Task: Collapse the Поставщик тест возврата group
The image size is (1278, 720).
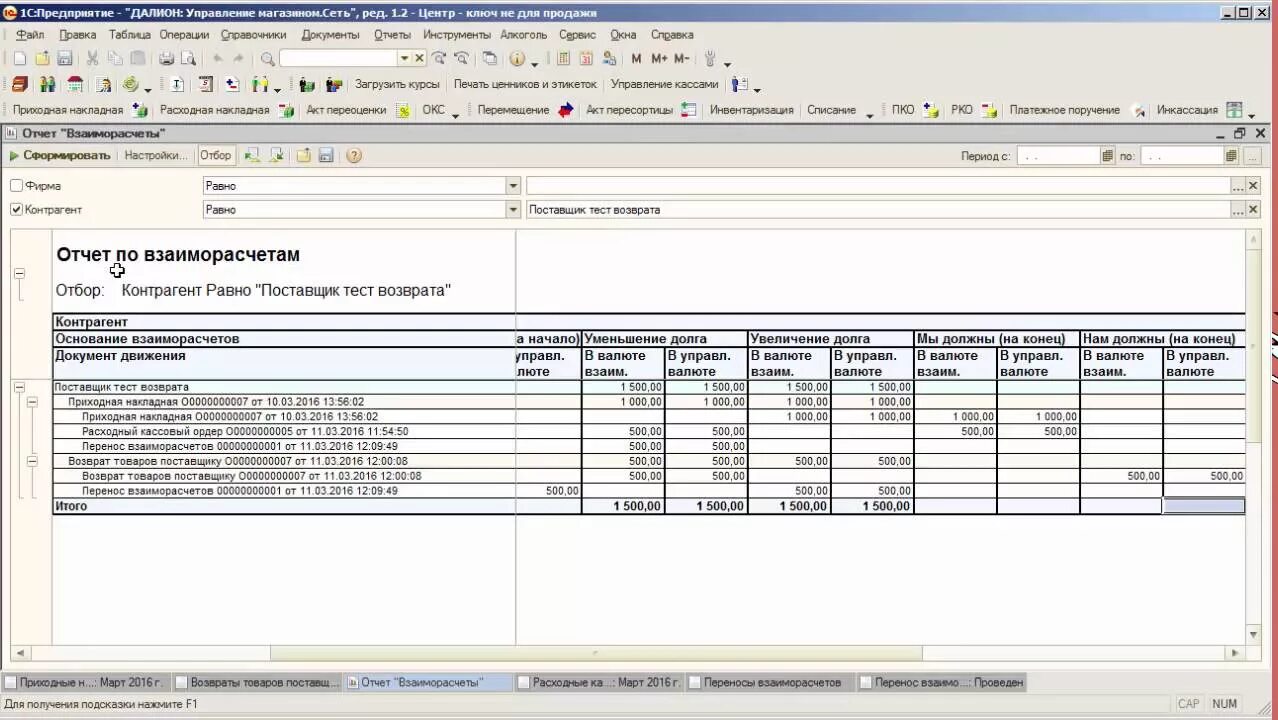Action: [x=19, y=387]
